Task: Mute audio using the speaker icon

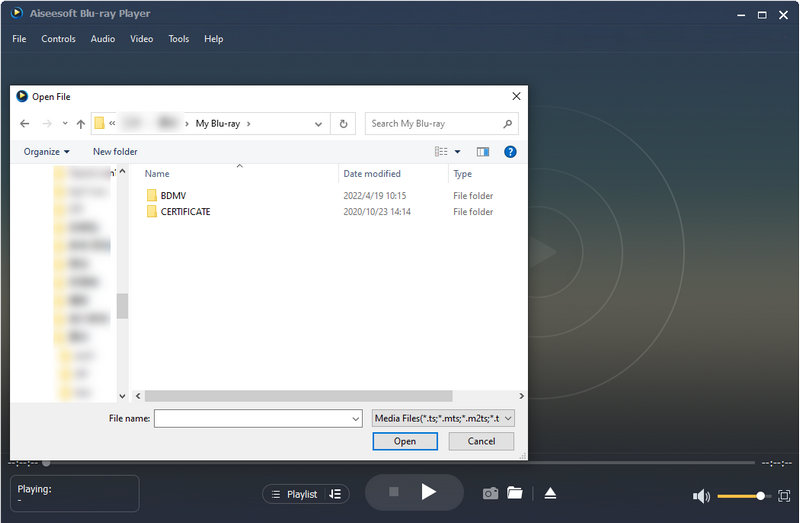Action: pos(701,496)
